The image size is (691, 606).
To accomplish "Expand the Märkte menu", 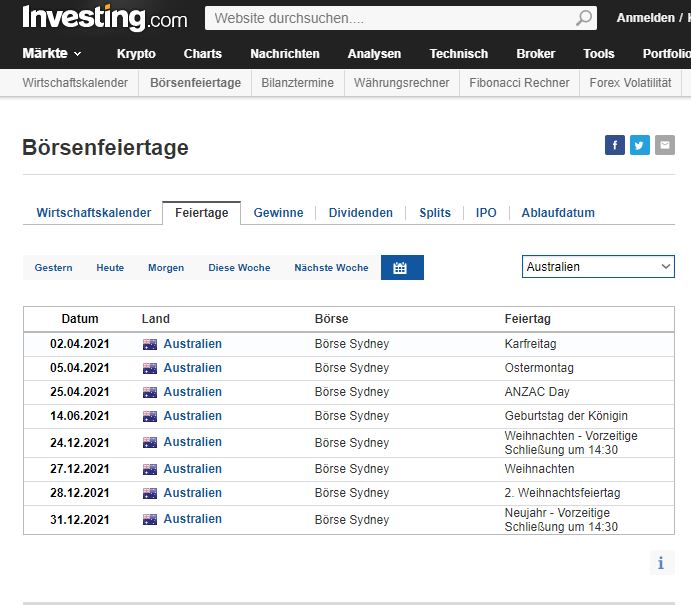I will [x=52, y=53].
